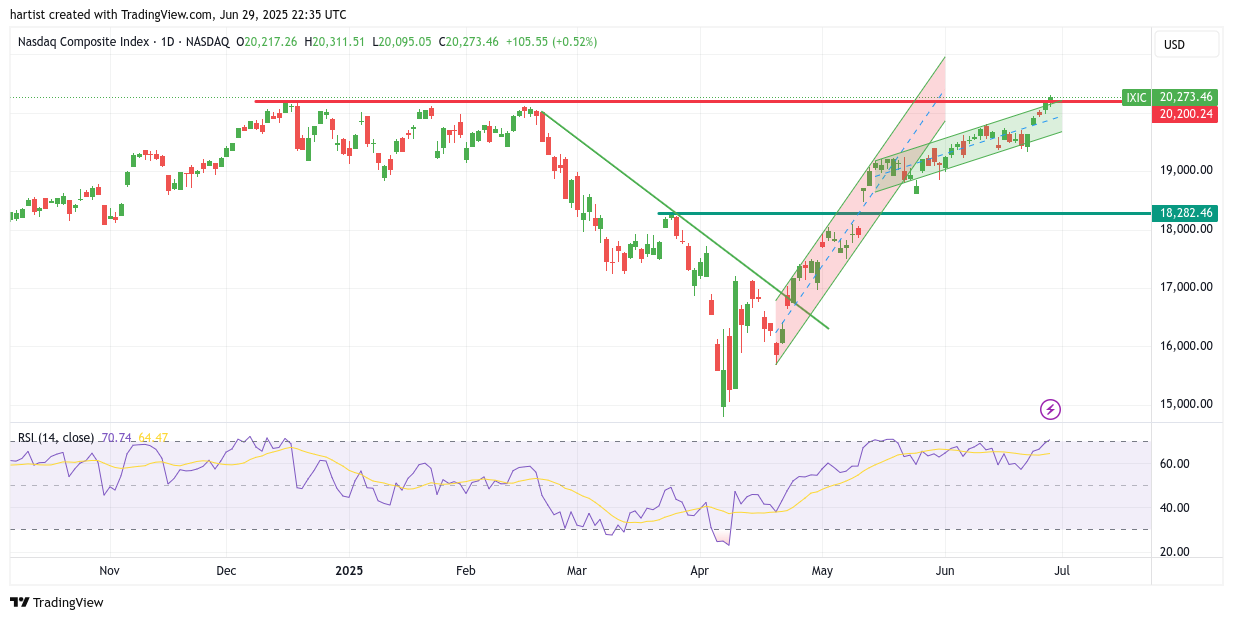
Task: Click the purple lightning bolt event icon
Action: [1050, 409]
